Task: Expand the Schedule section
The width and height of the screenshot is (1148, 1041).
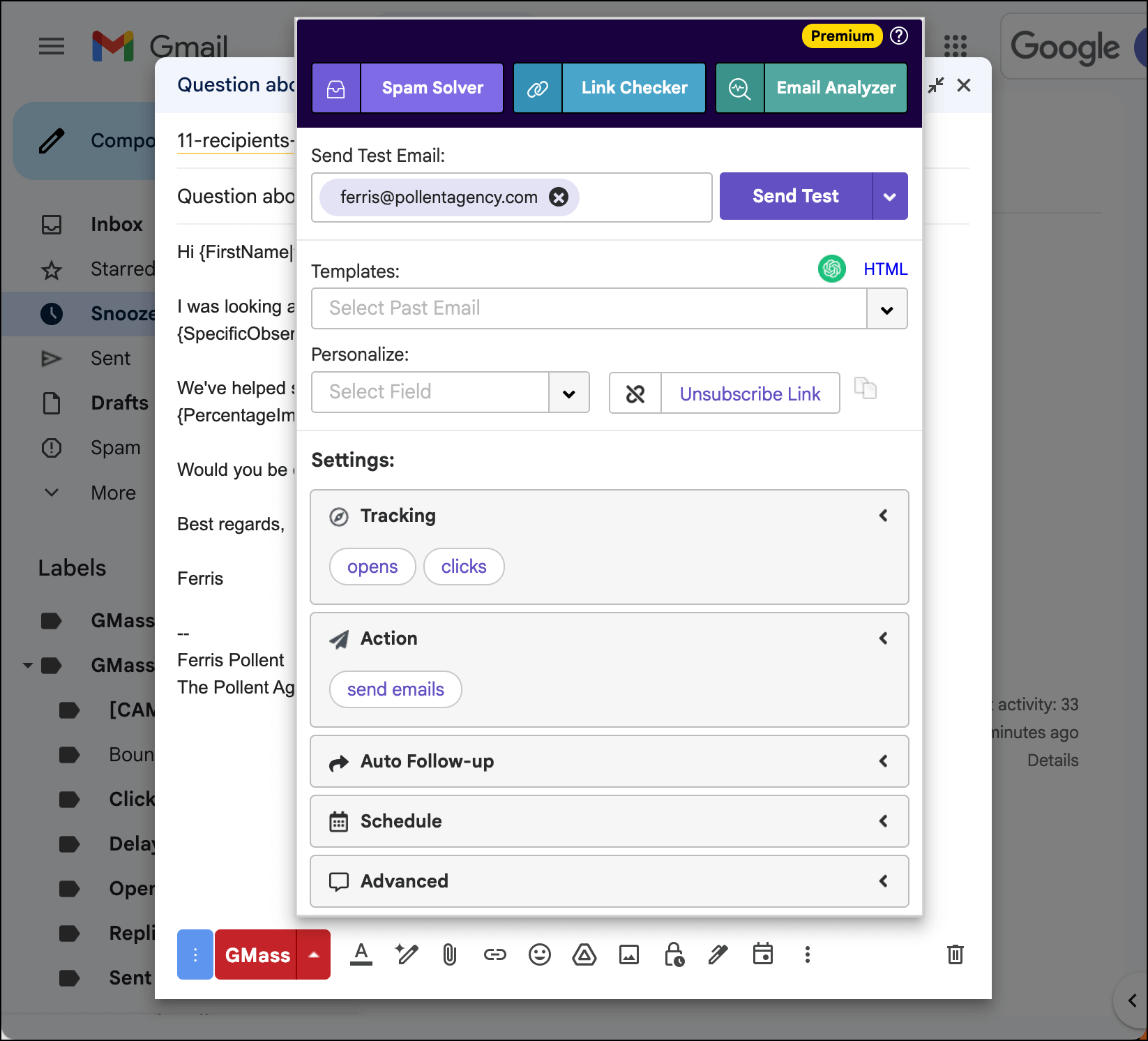Action: (x=609, y=821)
